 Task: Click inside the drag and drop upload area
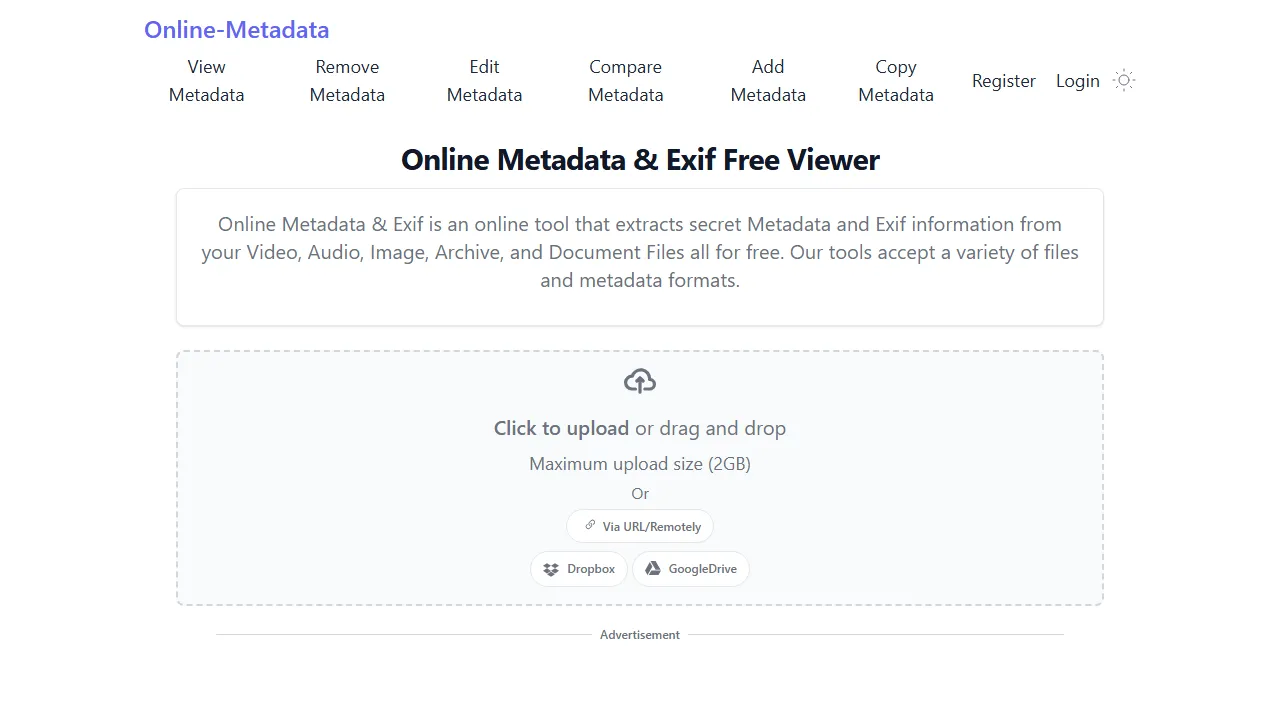(640, 477)
